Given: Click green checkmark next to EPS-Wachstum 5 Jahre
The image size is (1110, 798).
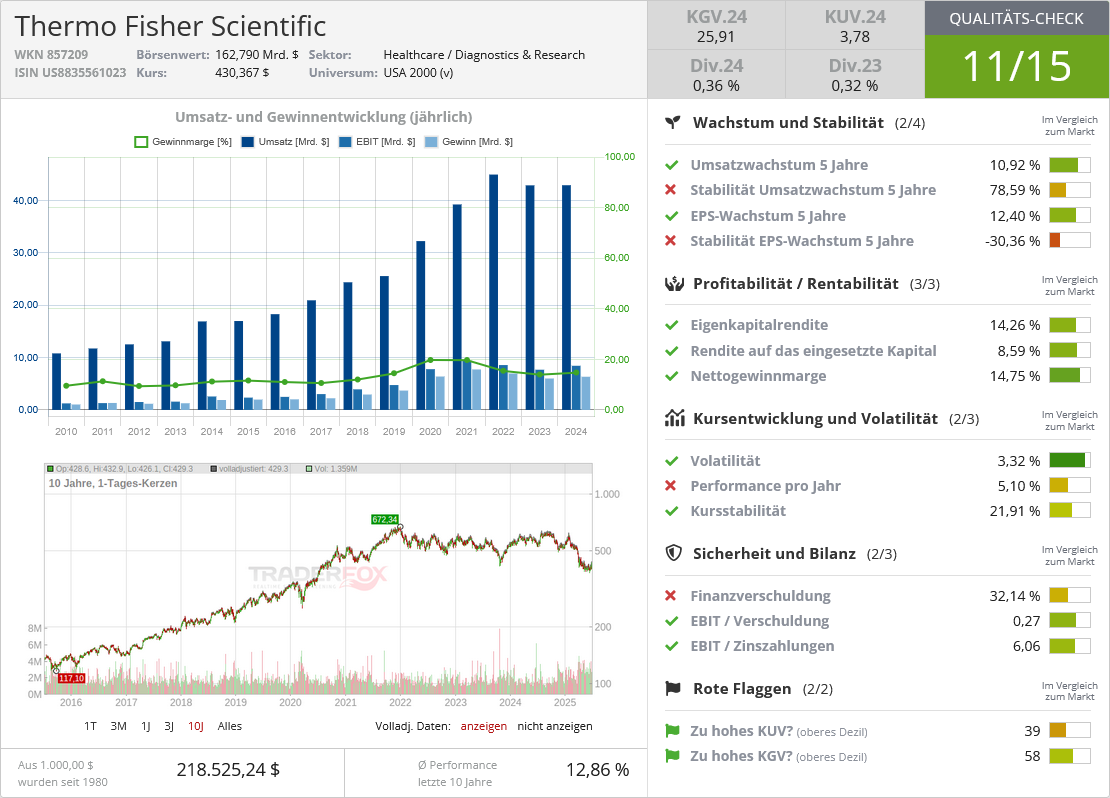Looking at the screenshot, I should pyautogui.click(x=672, y=216).
